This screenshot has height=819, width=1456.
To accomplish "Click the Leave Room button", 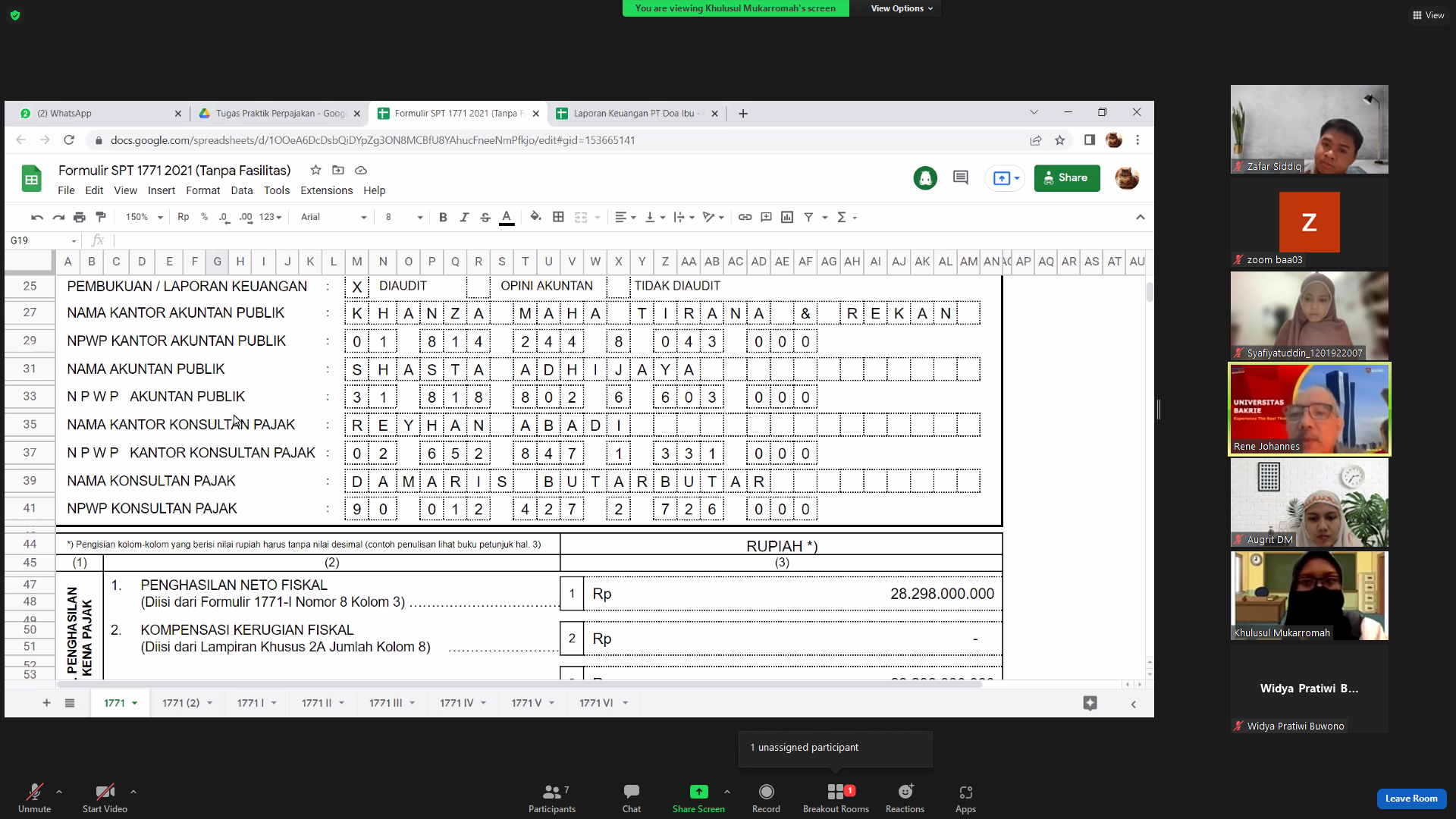I will tap(1411, 799).
